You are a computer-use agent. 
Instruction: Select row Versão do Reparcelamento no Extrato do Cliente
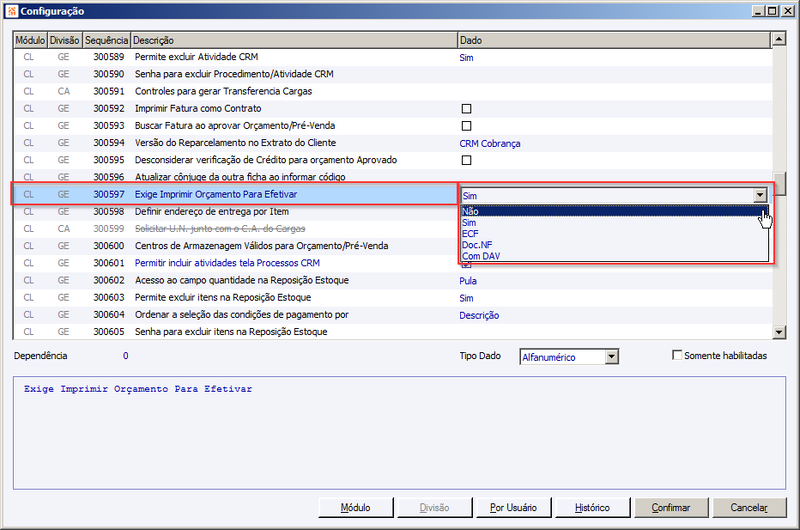point(392,143)
